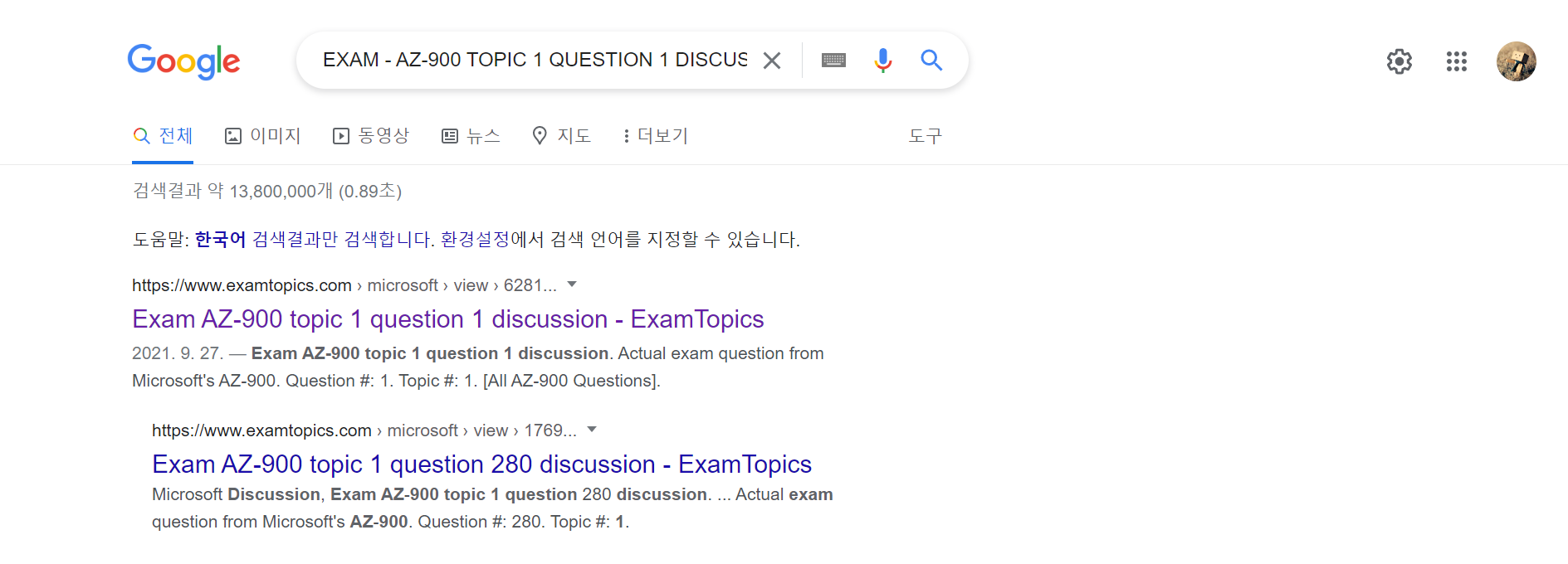
Task: Click the snippet 'Question #: 280. Topic #: 1.'
Action: 524,522
